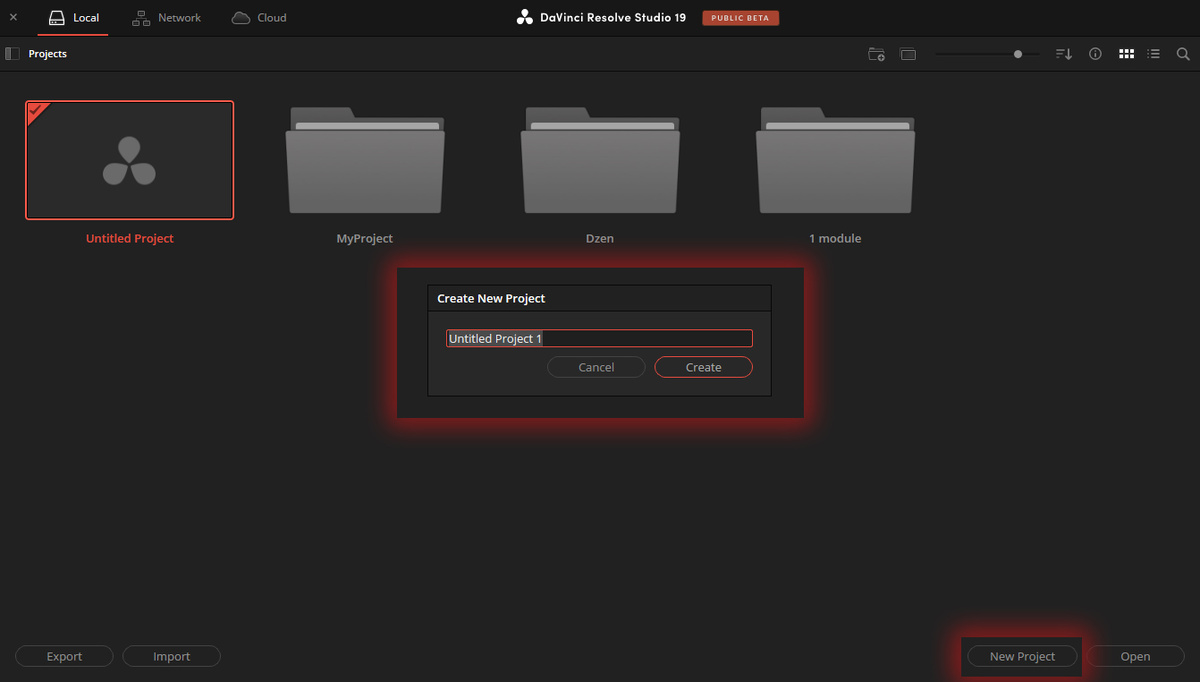Viewport: 1200px width, 682px height.
Task: Toggle the project libraries sidebar icon
Action: point(13,54)
